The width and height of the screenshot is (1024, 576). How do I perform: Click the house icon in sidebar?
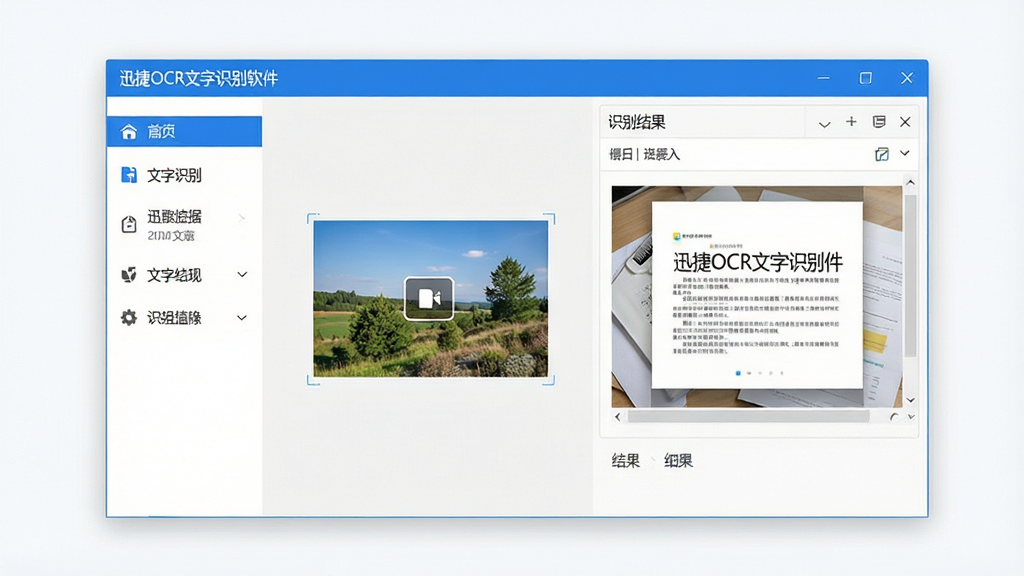pyautogui.click(x=129, y=131)
